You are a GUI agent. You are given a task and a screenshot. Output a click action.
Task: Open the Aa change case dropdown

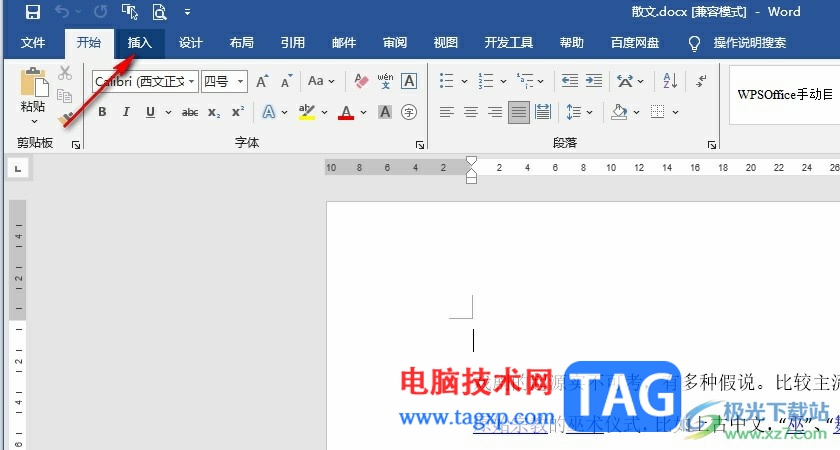[321, 81]
